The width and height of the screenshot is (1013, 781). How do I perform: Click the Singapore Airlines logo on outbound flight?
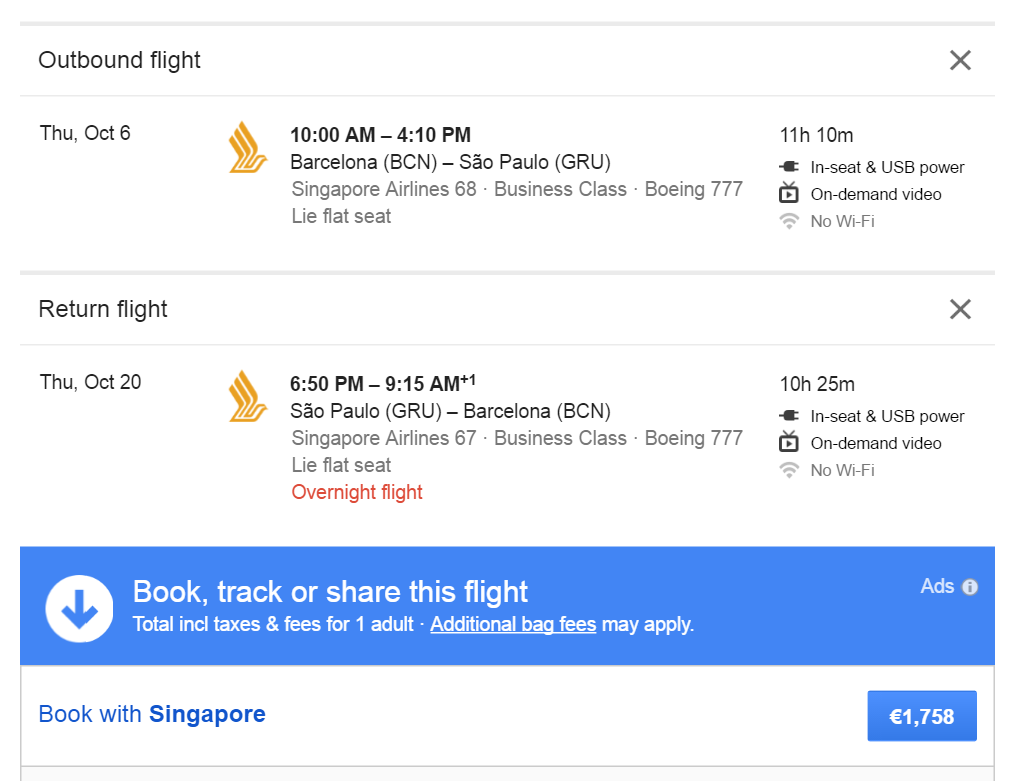(x=247, y=147)
